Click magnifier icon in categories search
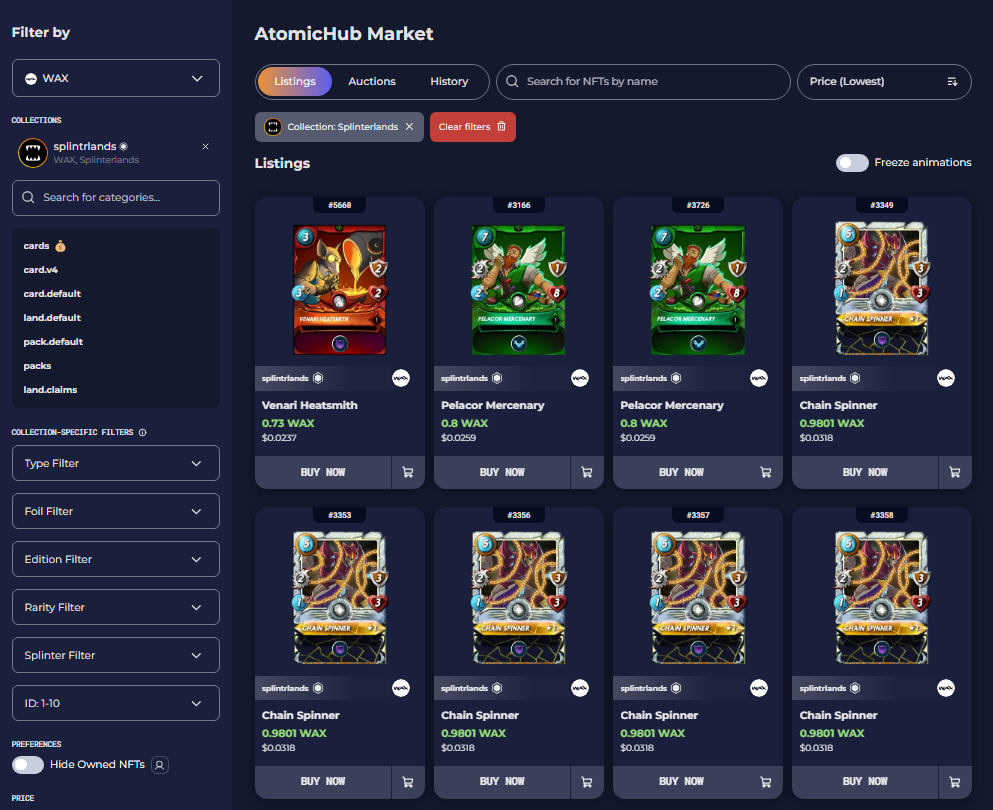Viewport: 993px width, 810px height. tap(28, 198)
